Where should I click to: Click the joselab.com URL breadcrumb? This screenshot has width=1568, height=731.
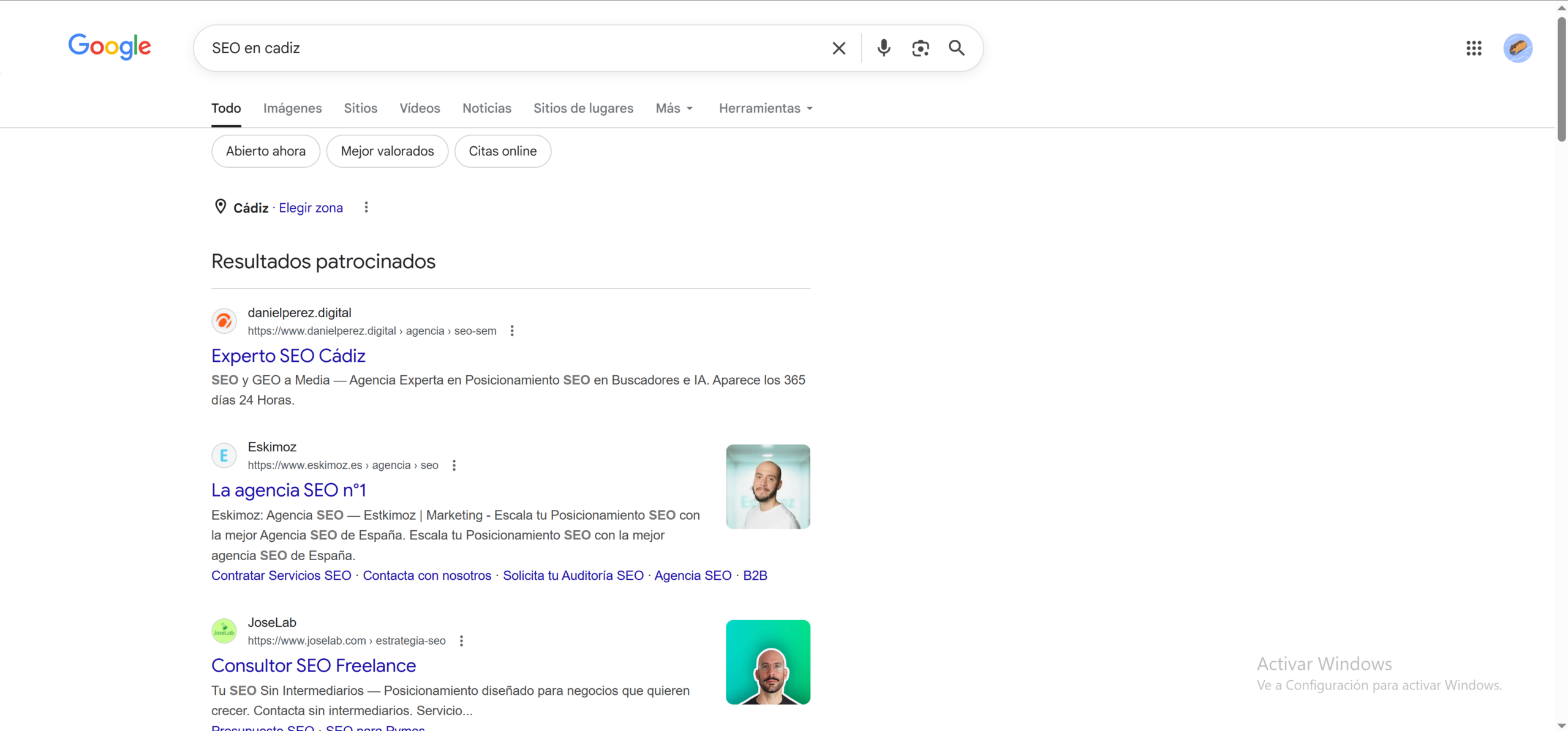click(x=347, y=641)
